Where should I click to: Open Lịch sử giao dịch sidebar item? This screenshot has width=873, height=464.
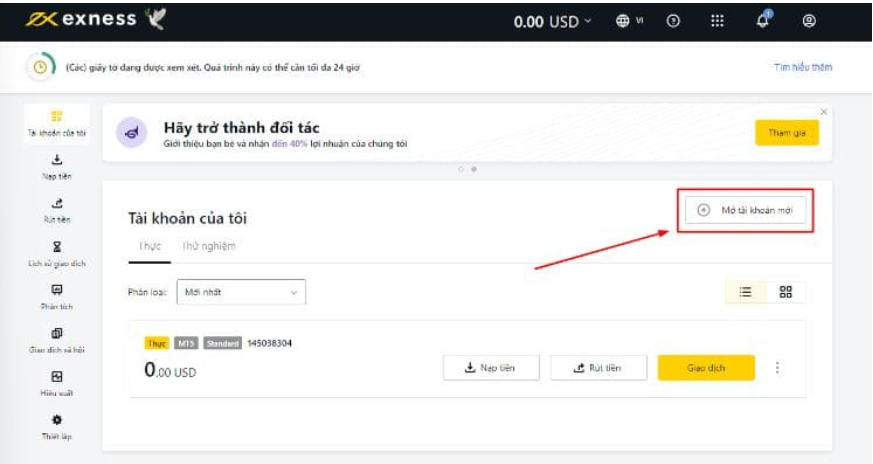[x=56, y=252]
